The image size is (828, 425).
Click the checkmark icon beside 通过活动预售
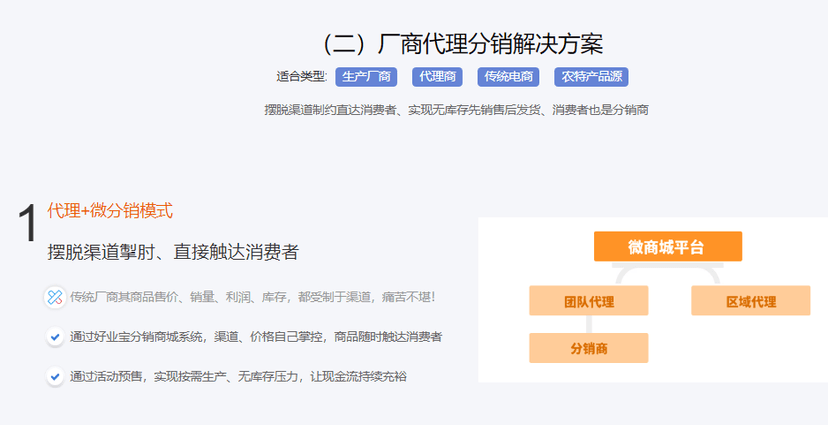pos(55,377)
